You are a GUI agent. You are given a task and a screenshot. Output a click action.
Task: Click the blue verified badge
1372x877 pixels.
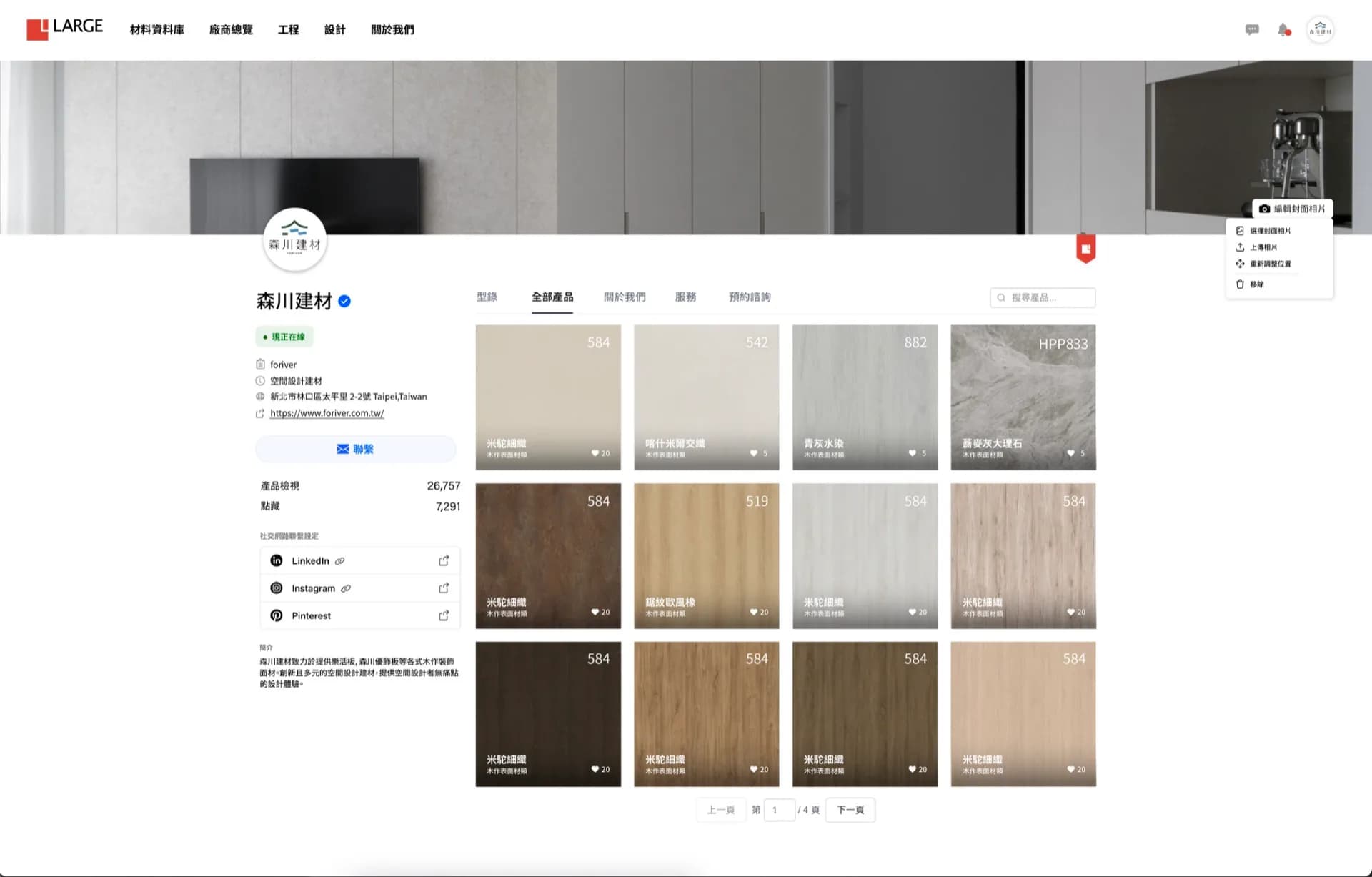pyautogui.click(x=344, y=302)
